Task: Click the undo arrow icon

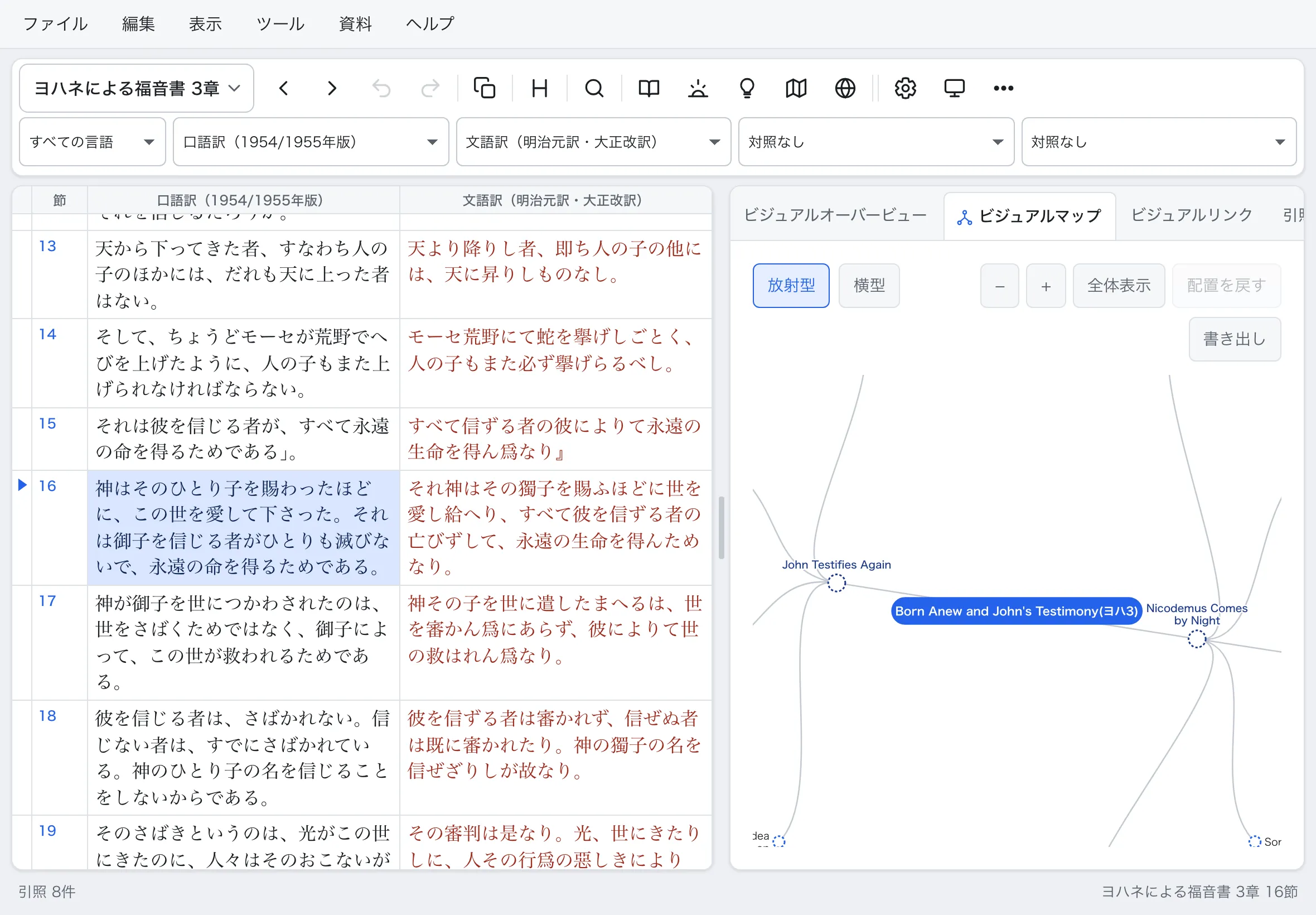Action: click(x=381, y=88)
